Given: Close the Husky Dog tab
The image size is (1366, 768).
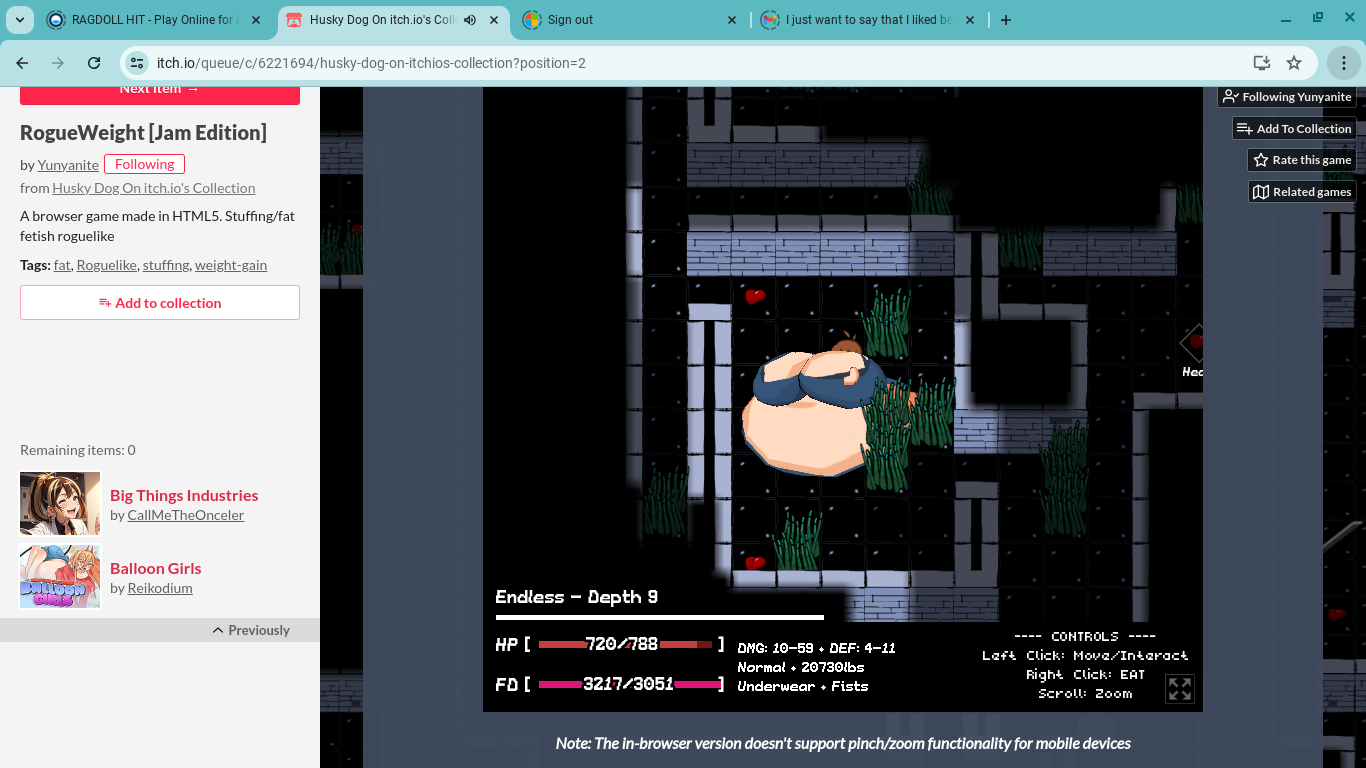Looking at the screenshot, I should click(x=494, y=20).
